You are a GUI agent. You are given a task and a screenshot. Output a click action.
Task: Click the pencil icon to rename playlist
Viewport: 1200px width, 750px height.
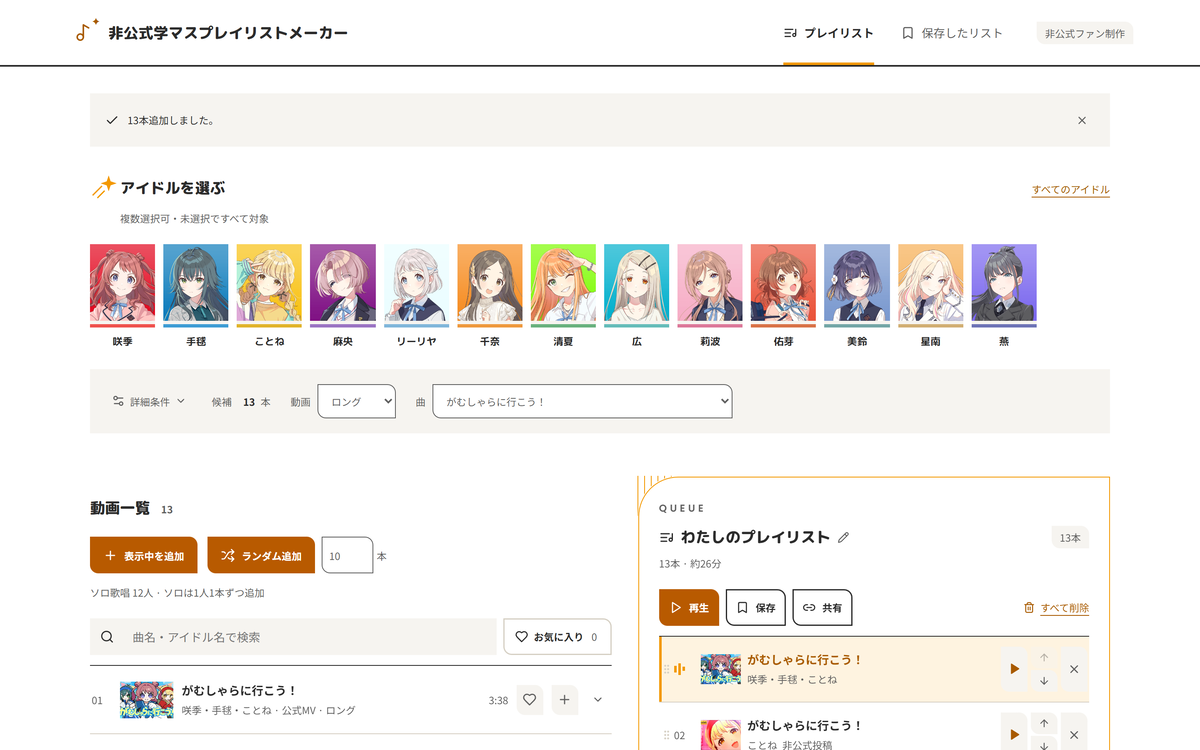coord(843,537)
